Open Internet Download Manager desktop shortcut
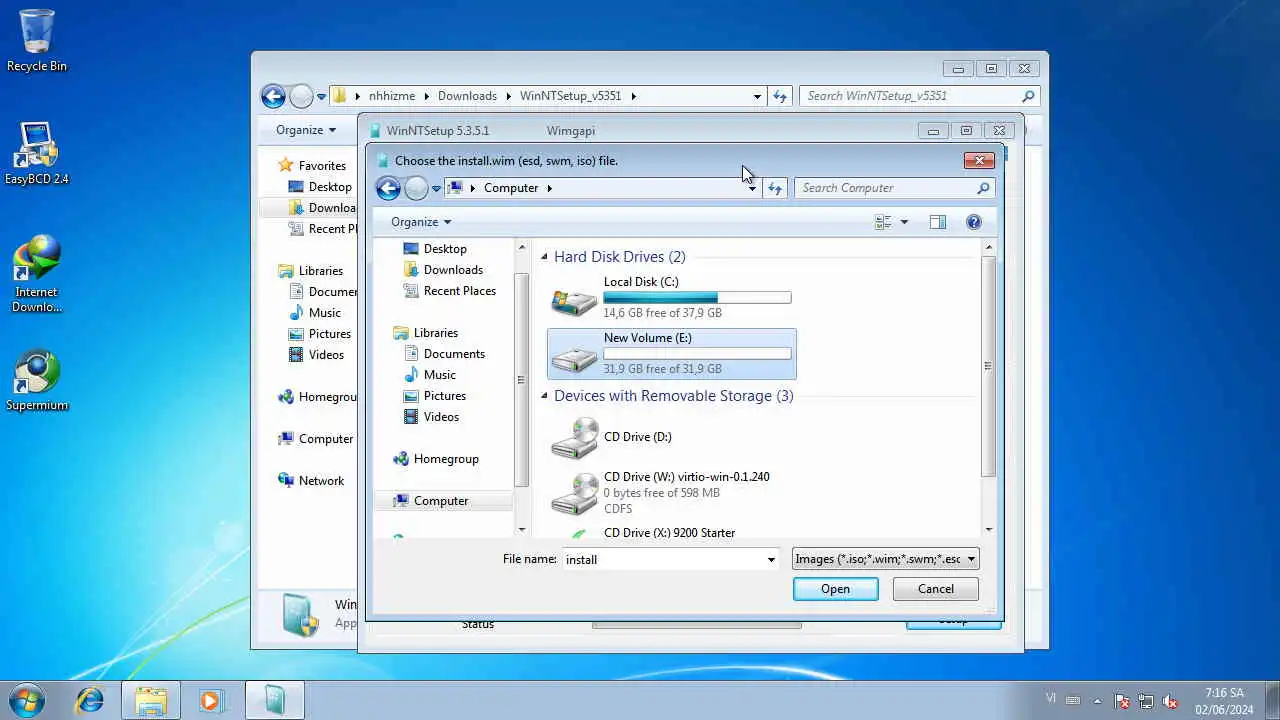The height and width of the screenshot is (720, 1280). coord(37,273)
